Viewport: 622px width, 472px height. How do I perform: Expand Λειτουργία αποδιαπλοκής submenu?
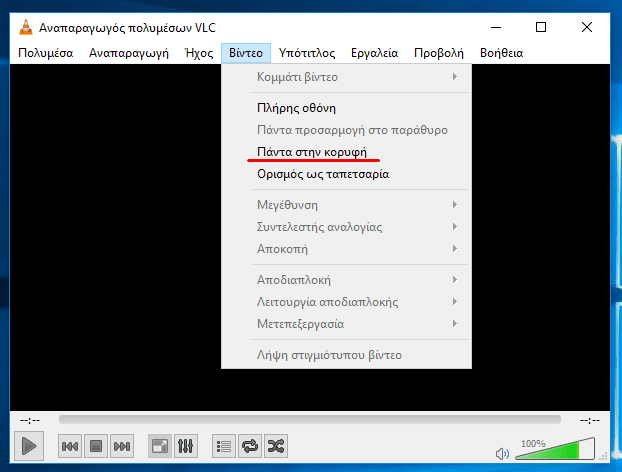tap(346, 302)
